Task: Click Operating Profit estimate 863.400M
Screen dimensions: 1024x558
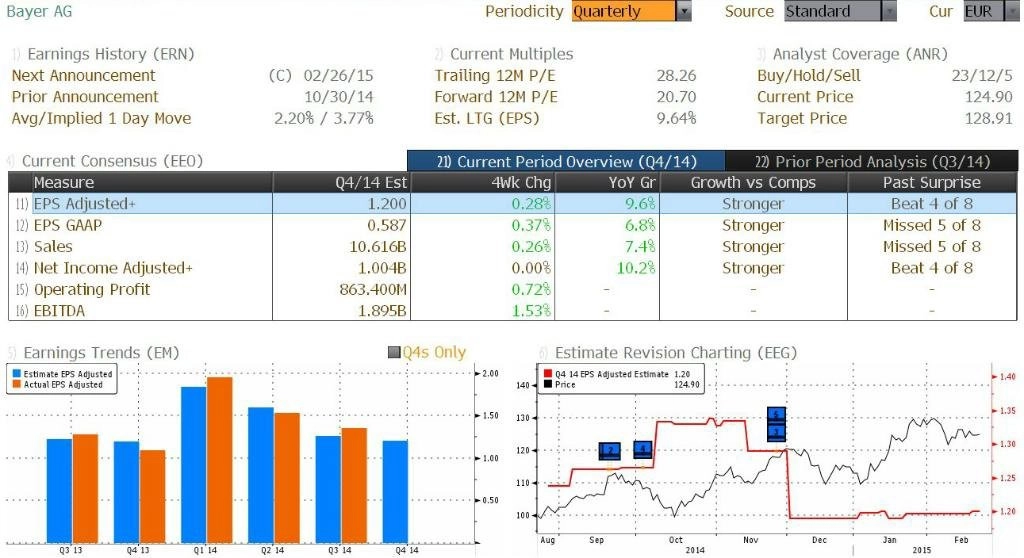Action: [x=373, y=289]
